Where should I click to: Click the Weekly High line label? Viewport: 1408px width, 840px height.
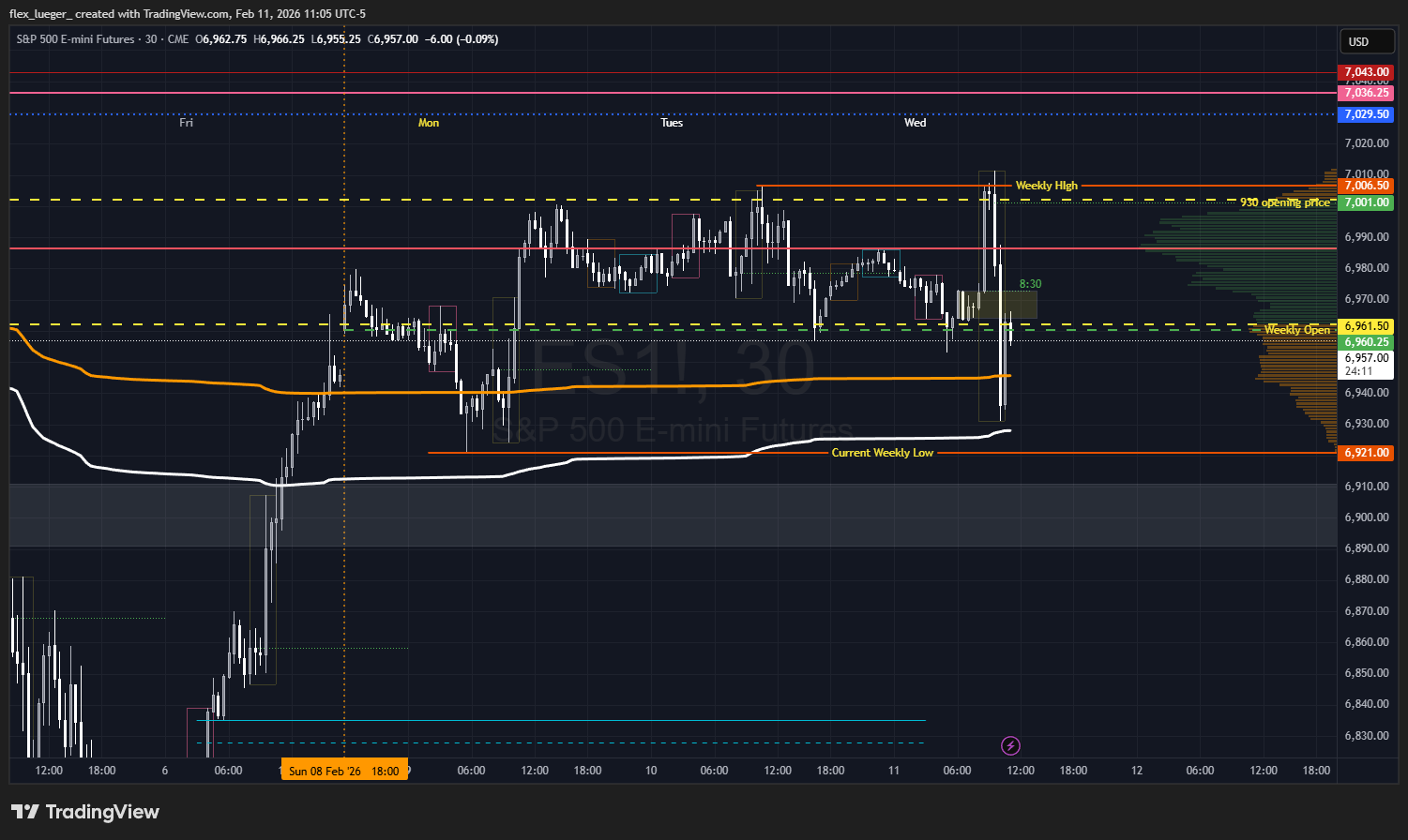point(1046,186)
